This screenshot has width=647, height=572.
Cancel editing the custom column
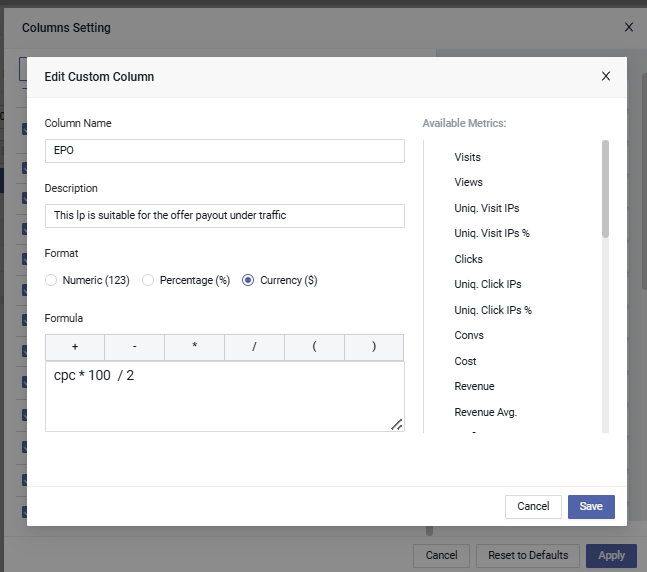click(533, 507)
